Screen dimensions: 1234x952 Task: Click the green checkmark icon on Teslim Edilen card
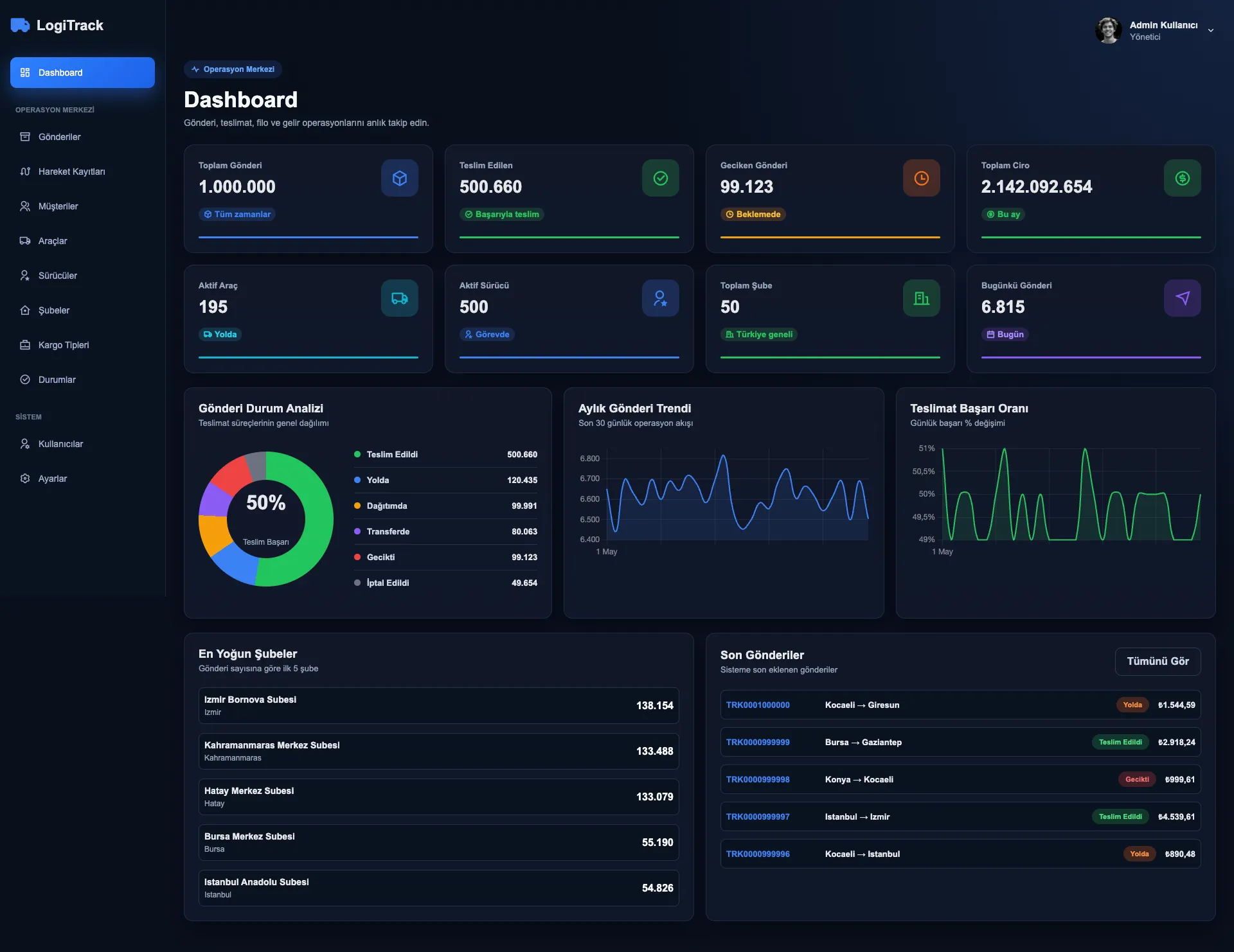661,178
